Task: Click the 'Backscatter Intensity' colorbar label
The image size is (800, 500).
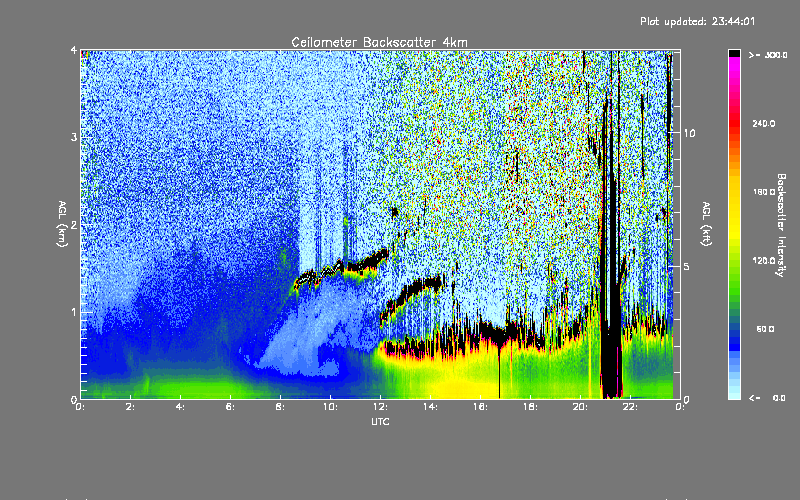Action: point(781,225)
